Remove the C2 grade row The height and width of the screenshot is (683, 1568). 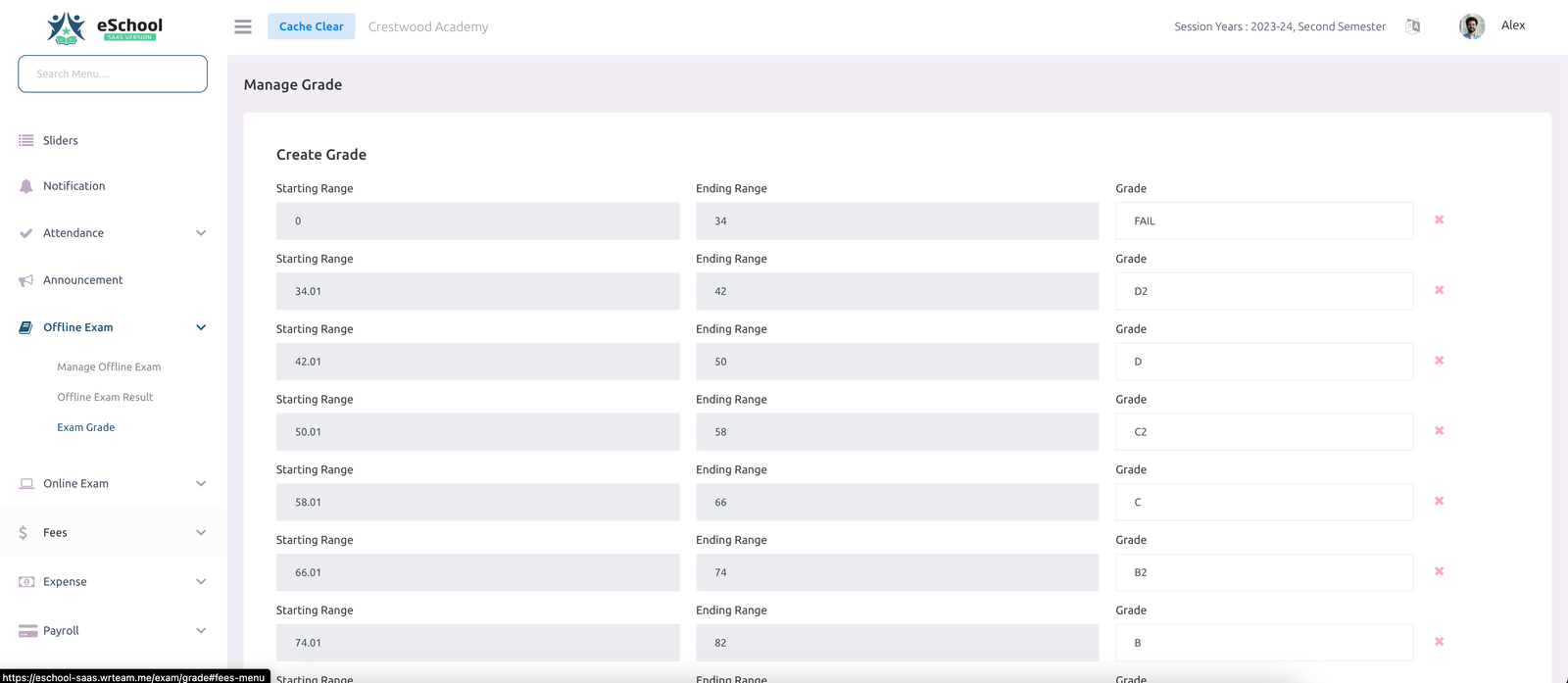point(1439,430)
